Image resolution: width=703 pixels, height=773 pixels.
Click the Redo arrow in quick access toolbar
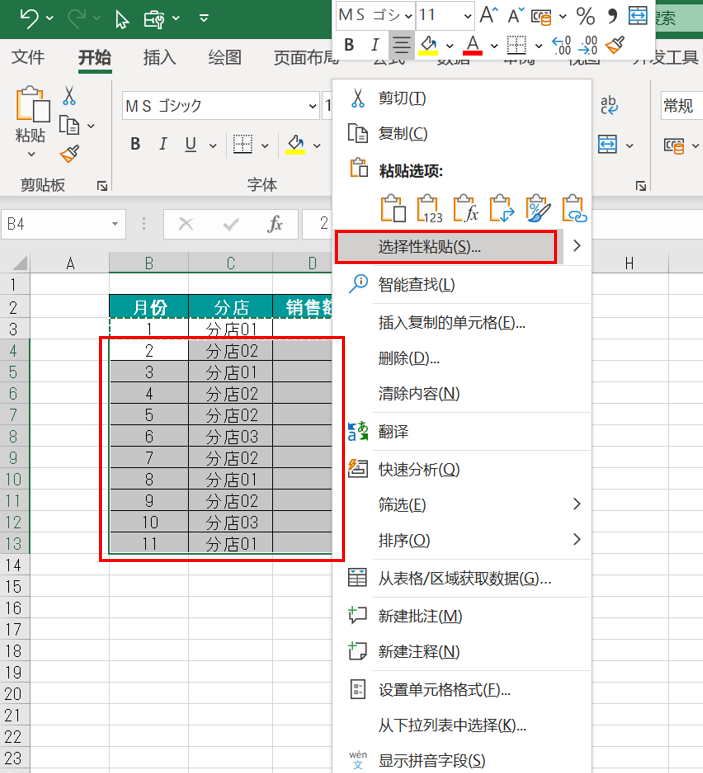point(77,18)
